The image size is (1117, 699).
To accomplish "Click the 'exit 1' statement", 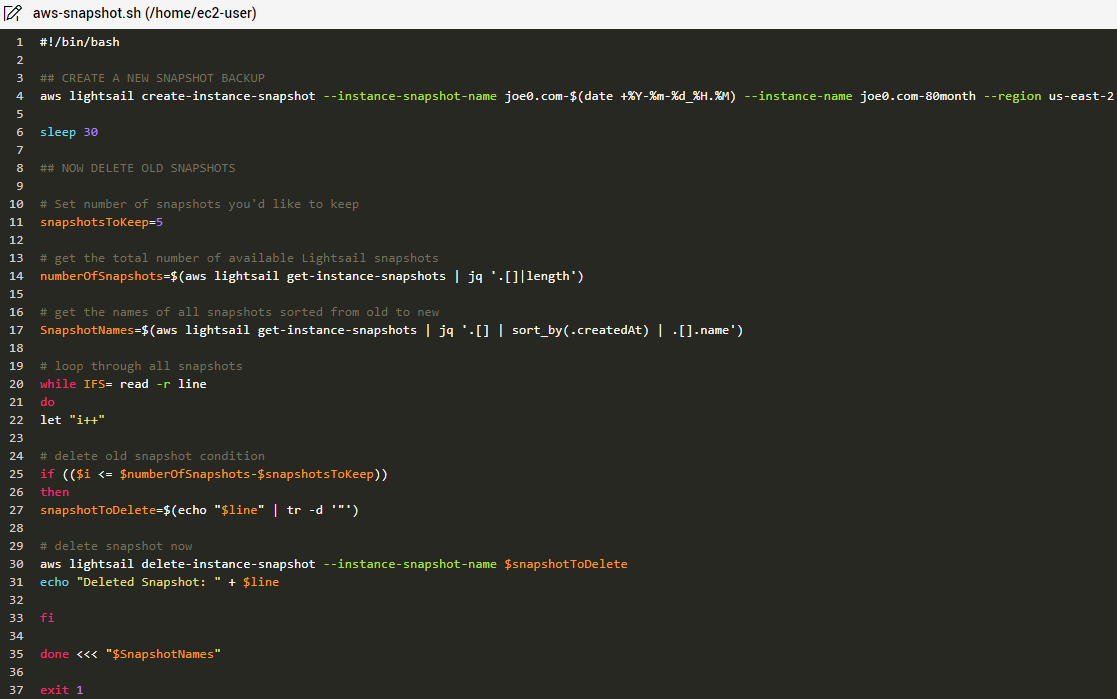I will pos(61,690).
